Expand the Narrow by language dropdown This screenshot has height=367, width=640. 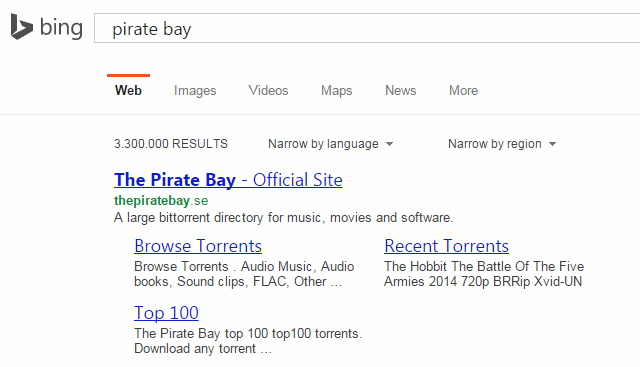tap(330, 144)
